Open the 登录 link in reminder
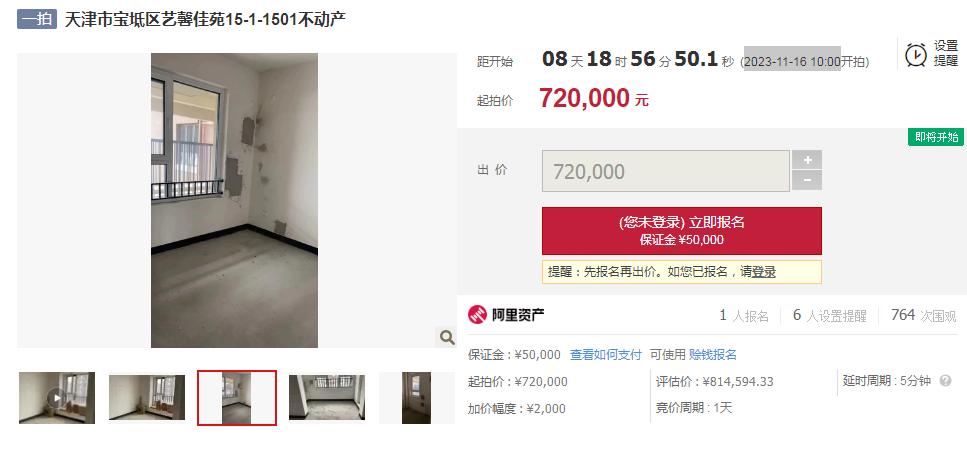 pos(763,272)
